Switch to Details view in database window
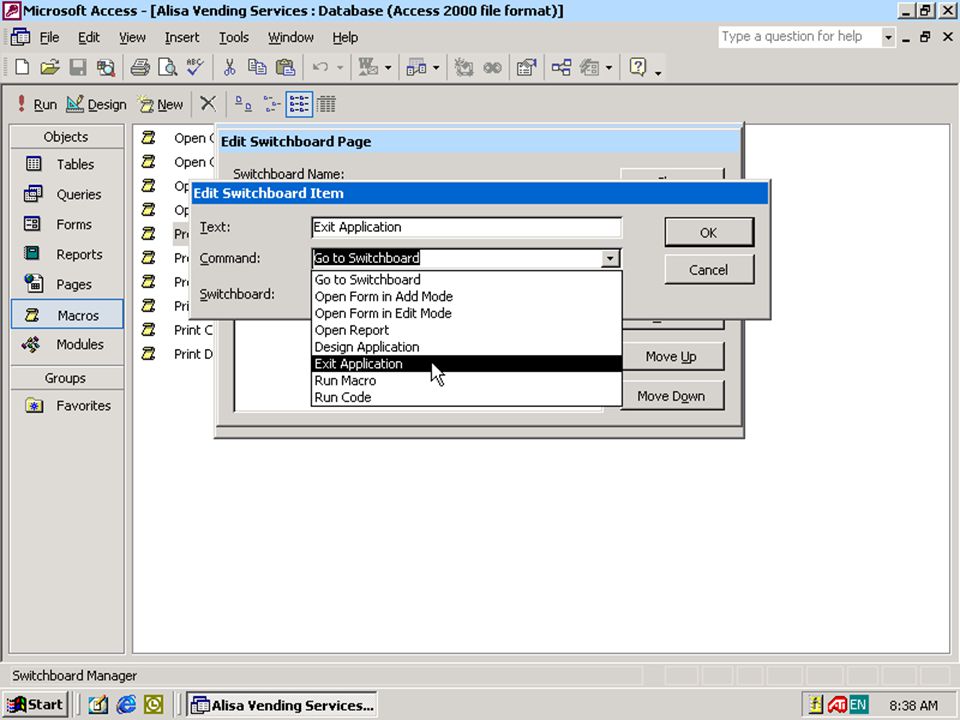This screenshot has width=960, height=720. pos(326,104)
